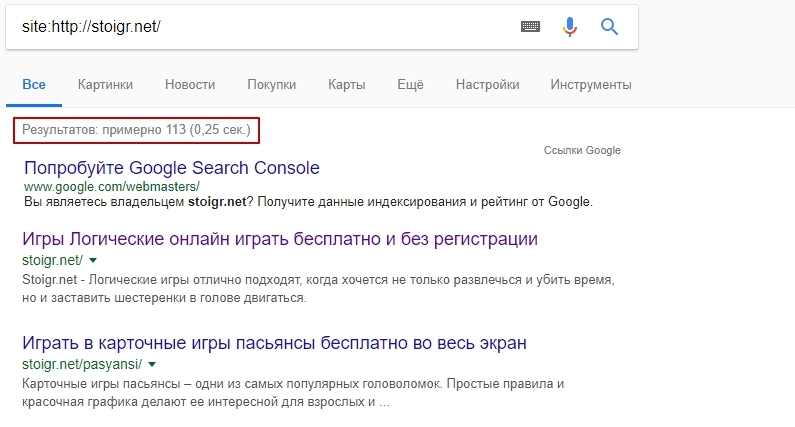Image resolution: width=795 pixels, height=427 pixels.
Task: Open the Игры Логические онлайн result
Action: 280,239
